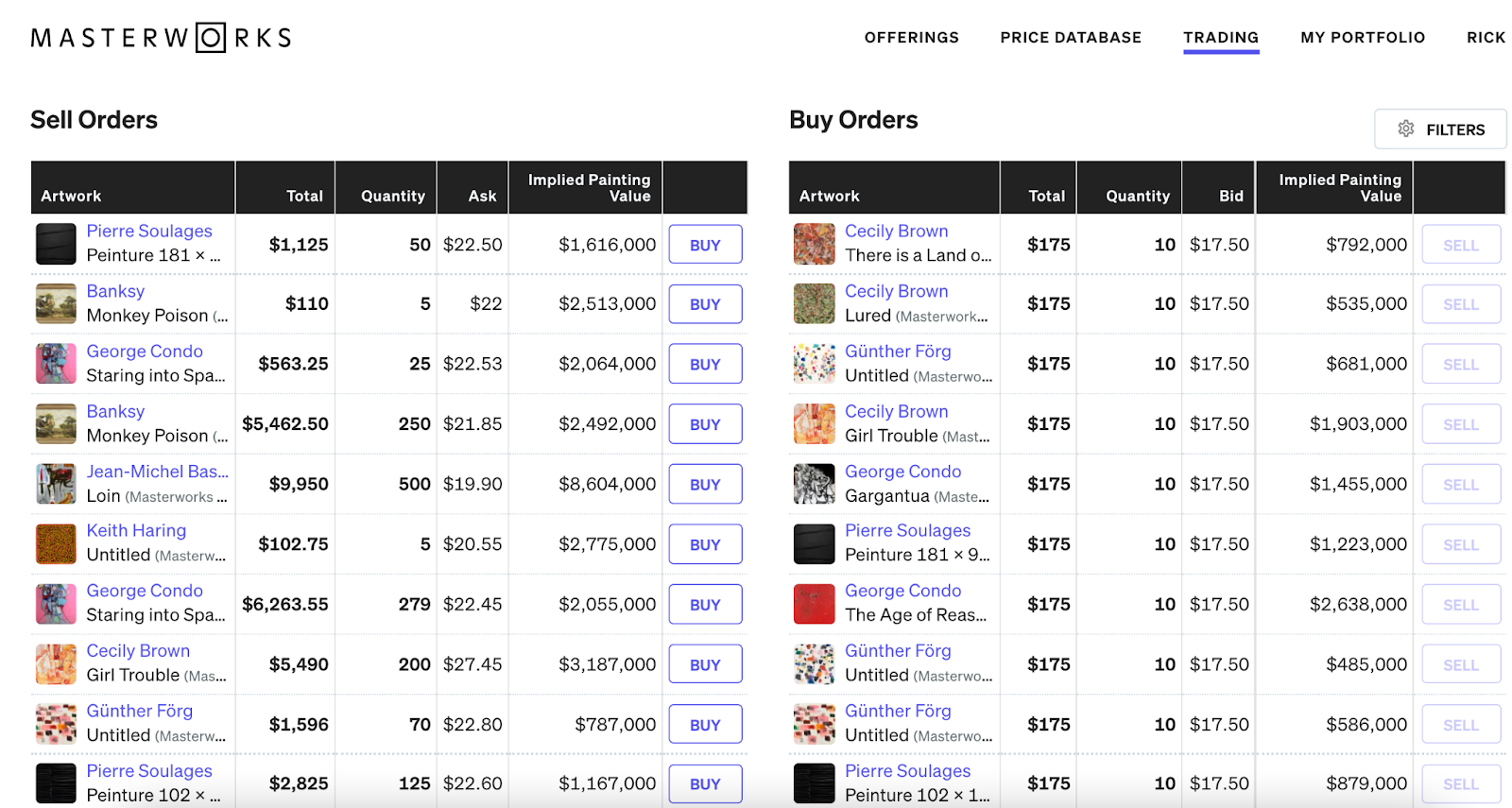Click the $2,638,000 implied value cell

(1358, 604)
